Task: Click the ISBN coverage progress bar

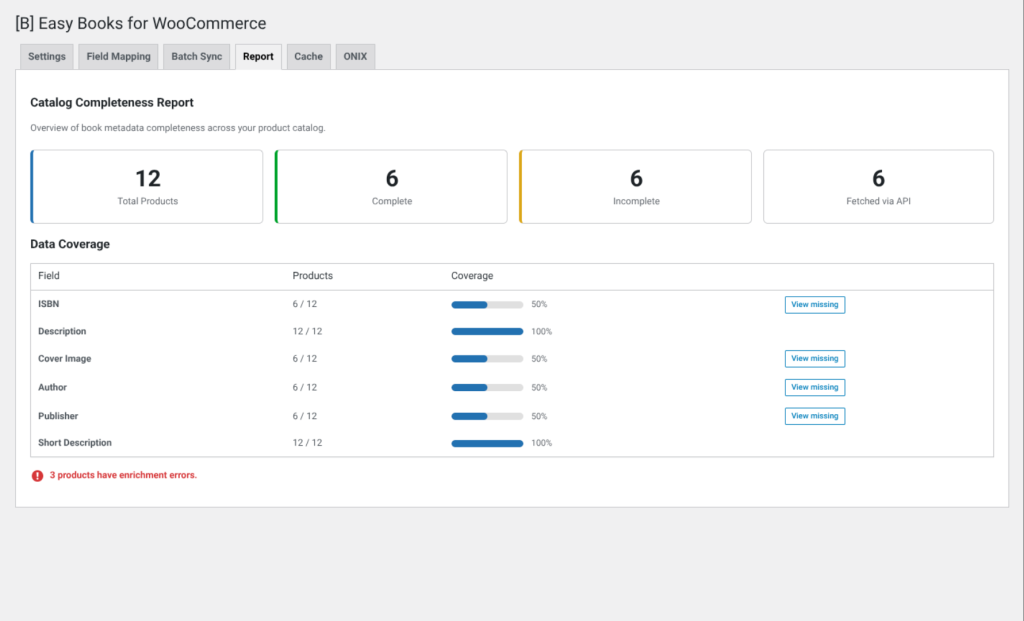Action: pyautogui.click(x=487, y=305)
